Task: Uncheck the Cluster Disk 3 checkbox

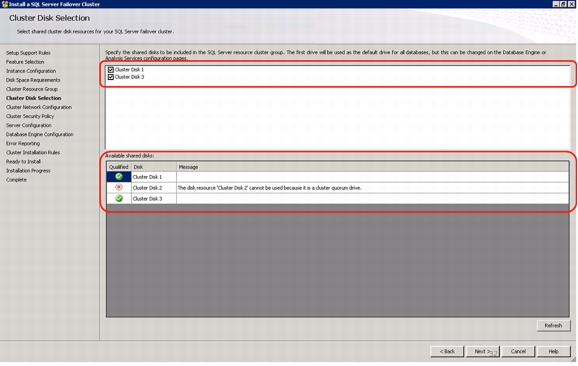Action: coord(111,77)
